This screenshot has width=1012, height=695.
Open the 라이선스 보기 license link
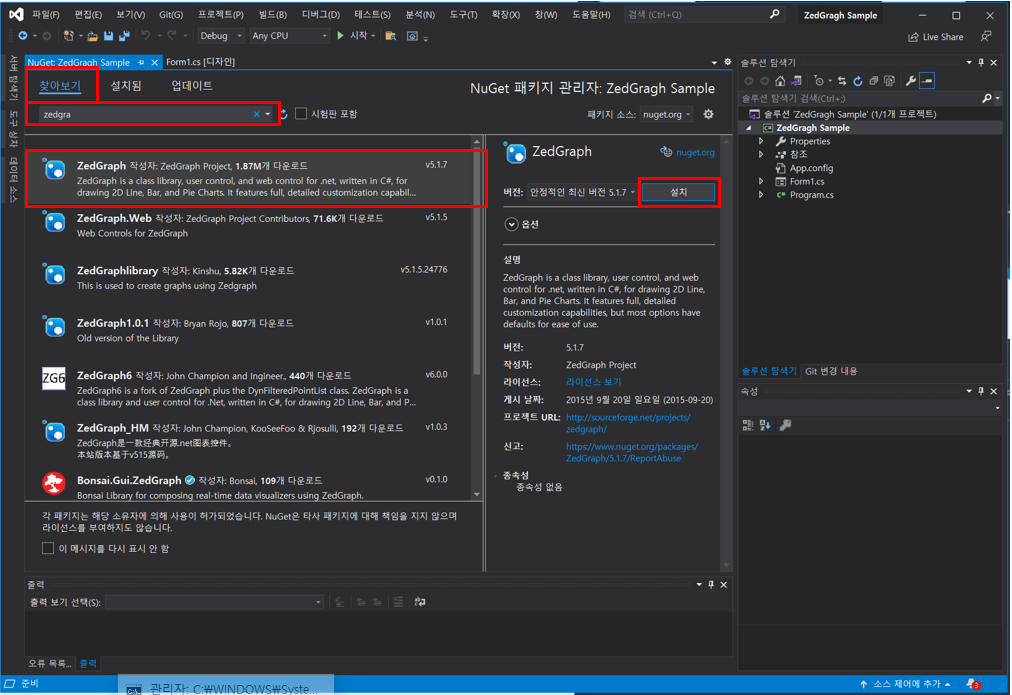pos(593,382)
